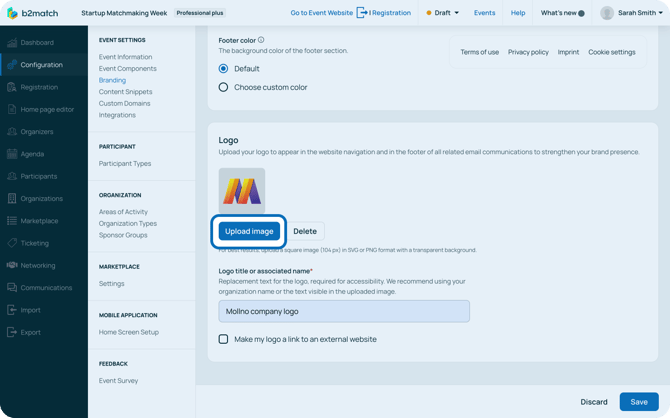Click the Upload image button
670x418 pixels.
(x=249, y=231)
